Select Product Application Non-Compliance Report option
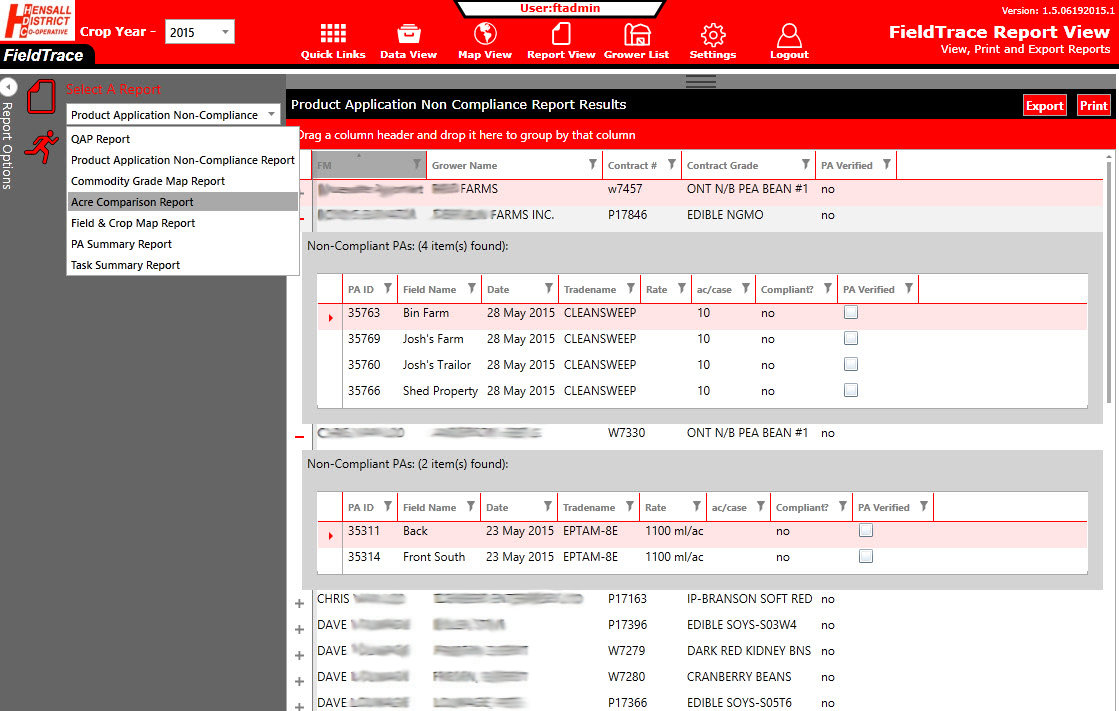The height and width of the screenshot is (711, 1119). tap(183, 160)
